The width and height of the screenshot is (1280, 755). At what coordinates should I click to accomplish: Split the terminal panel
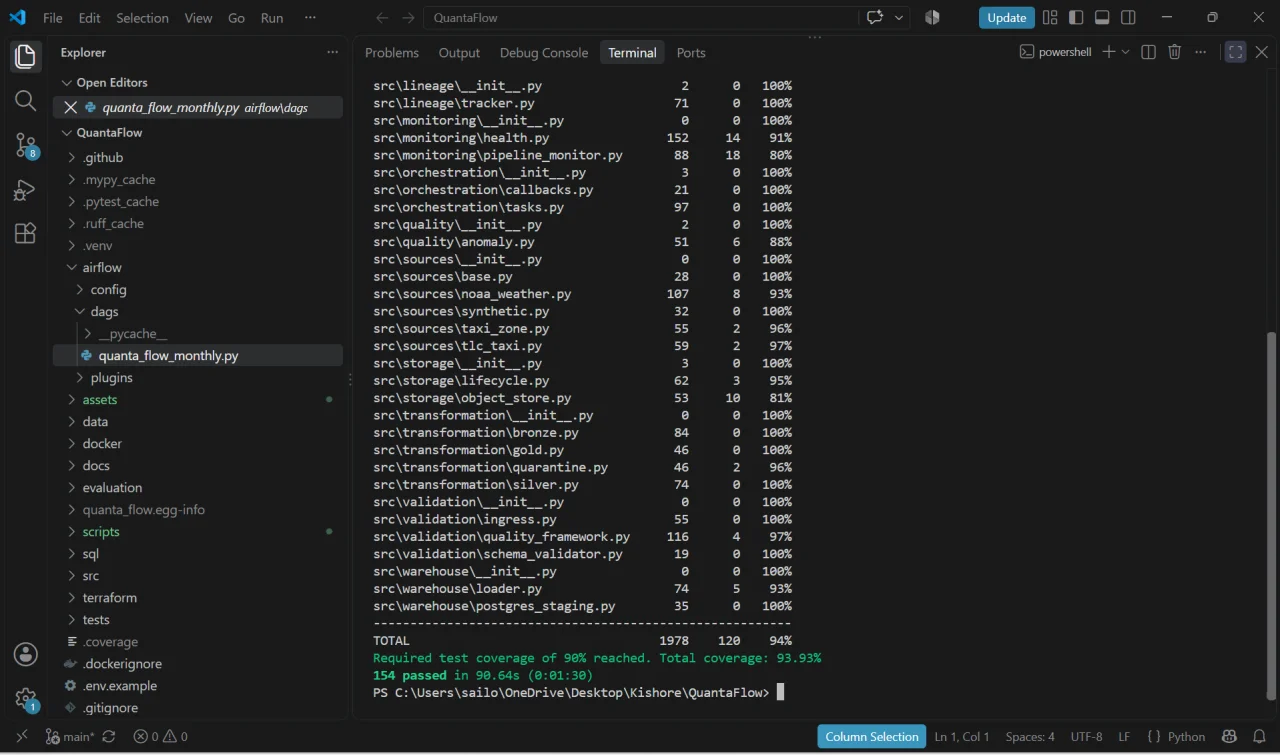click(x=1149, y=52)
